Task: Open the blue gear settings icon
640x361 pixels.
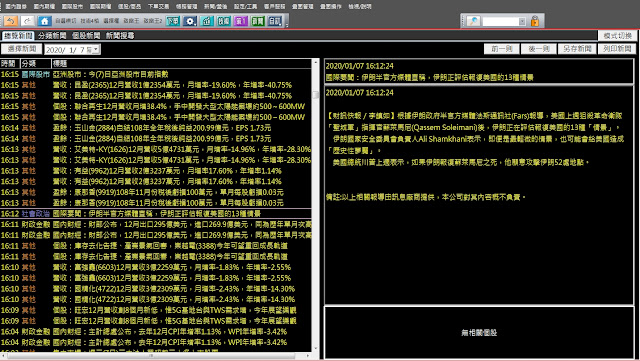Action: coord(190,21)
